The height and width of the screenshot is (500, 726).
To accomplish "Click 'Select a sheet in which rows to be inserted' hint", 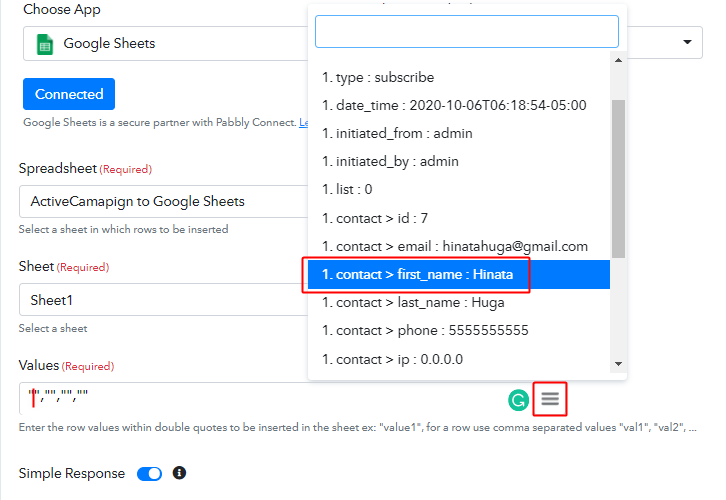I will [x=123, y=229].
